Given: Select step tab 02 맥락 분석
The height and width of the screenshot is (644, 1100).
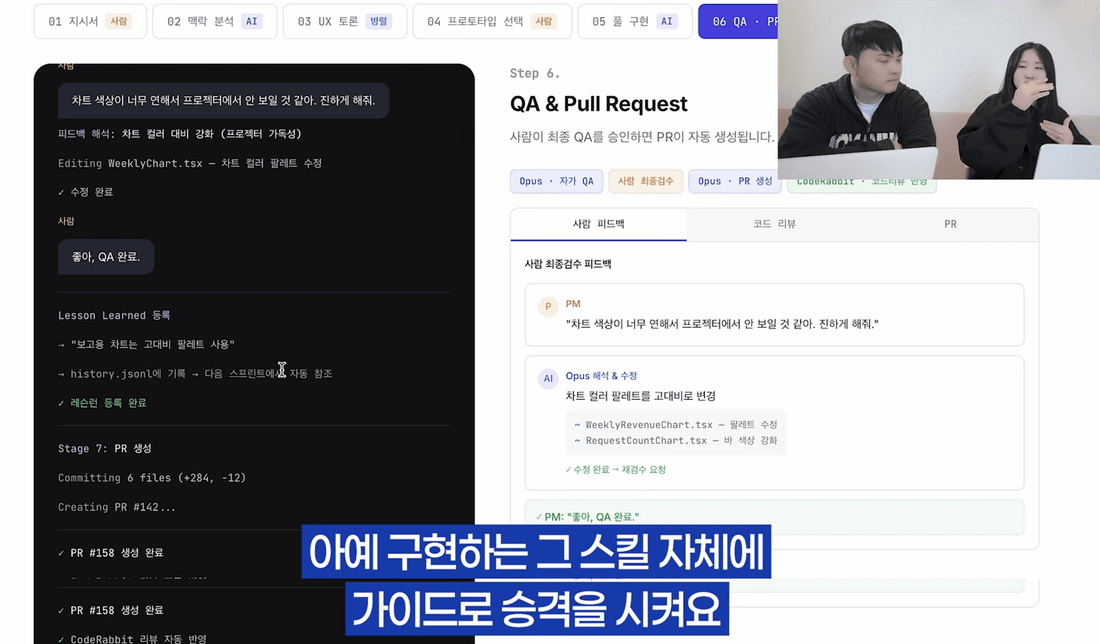Looking at the screenshot, I should coord(215,21).
